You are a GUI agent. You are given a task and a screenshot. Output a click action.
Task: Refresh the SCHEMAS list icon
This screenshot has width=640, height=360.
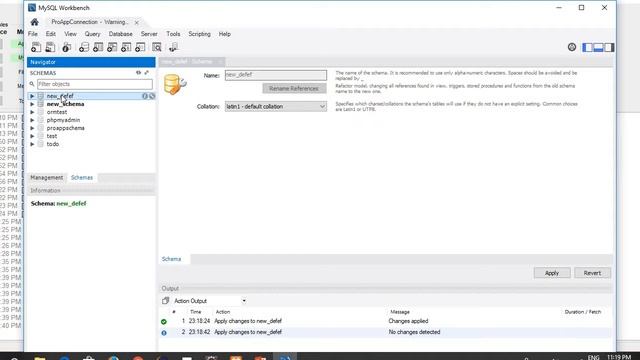click(138, 73)
